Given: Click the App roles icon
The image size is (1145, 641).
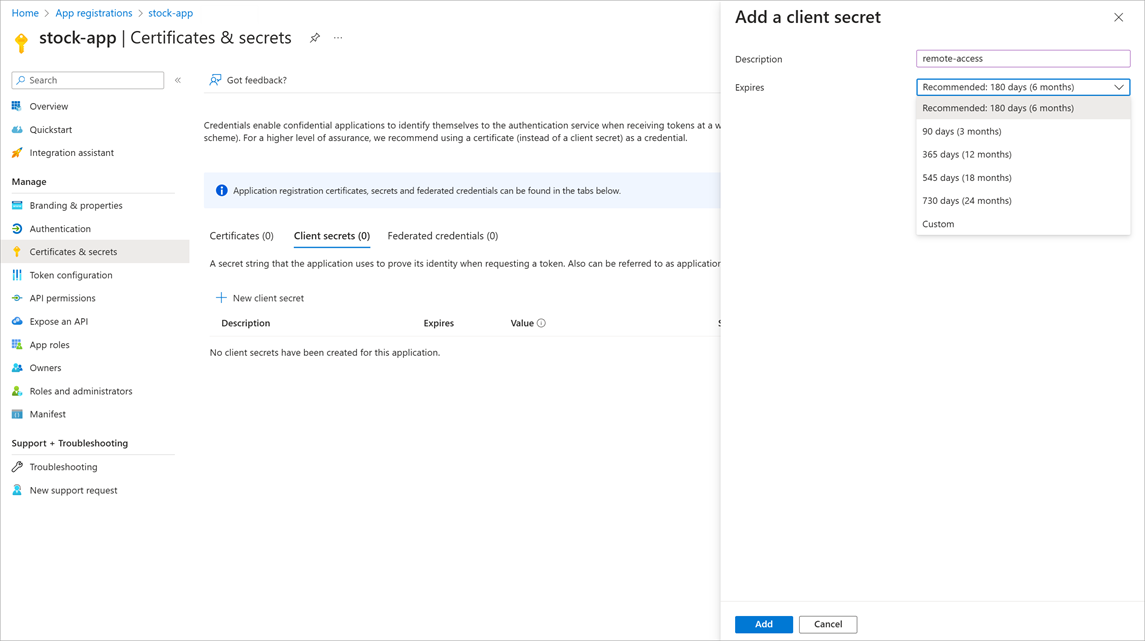Looking at the screenshot, I should pyautogui.click(x=17, y=345).
